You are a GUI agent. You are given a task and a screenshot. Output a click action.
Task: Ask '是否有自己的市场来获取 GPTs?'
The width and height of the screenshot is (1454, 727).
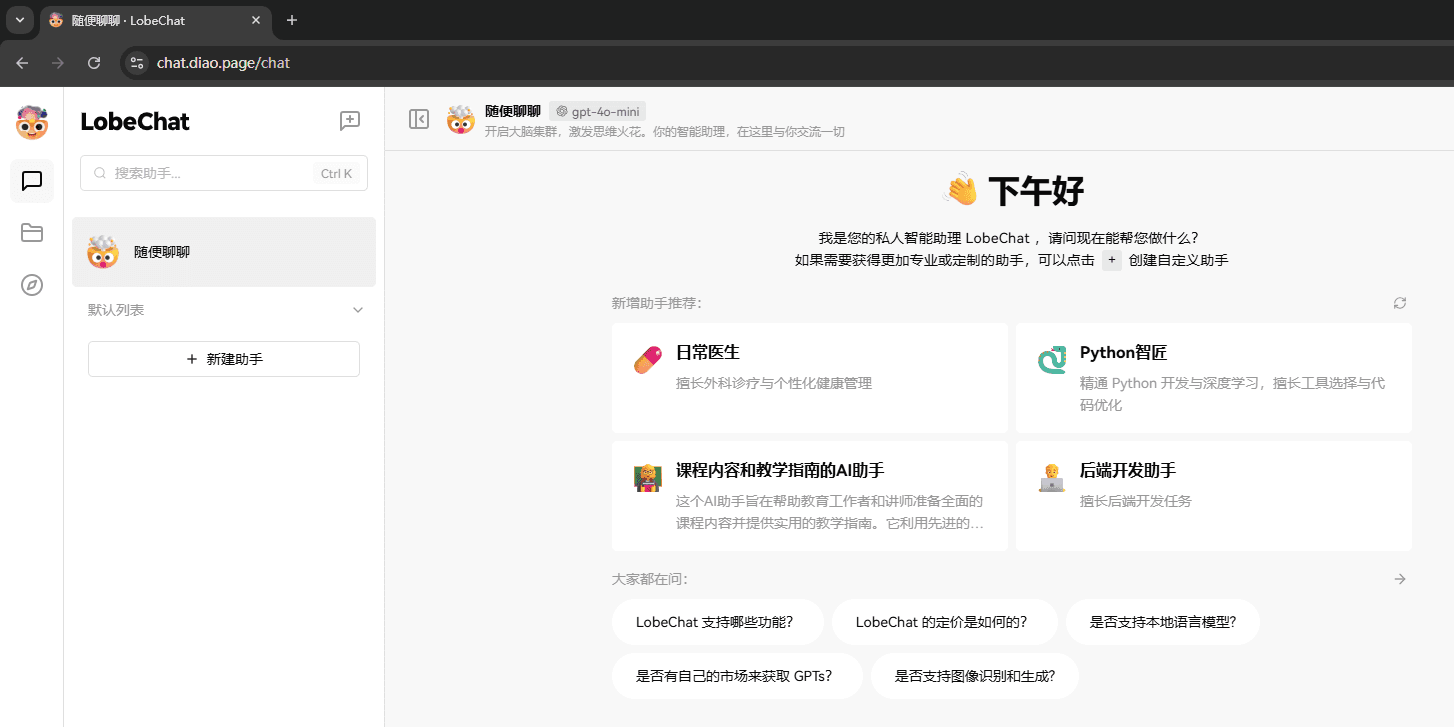click(x=737, y=676)
